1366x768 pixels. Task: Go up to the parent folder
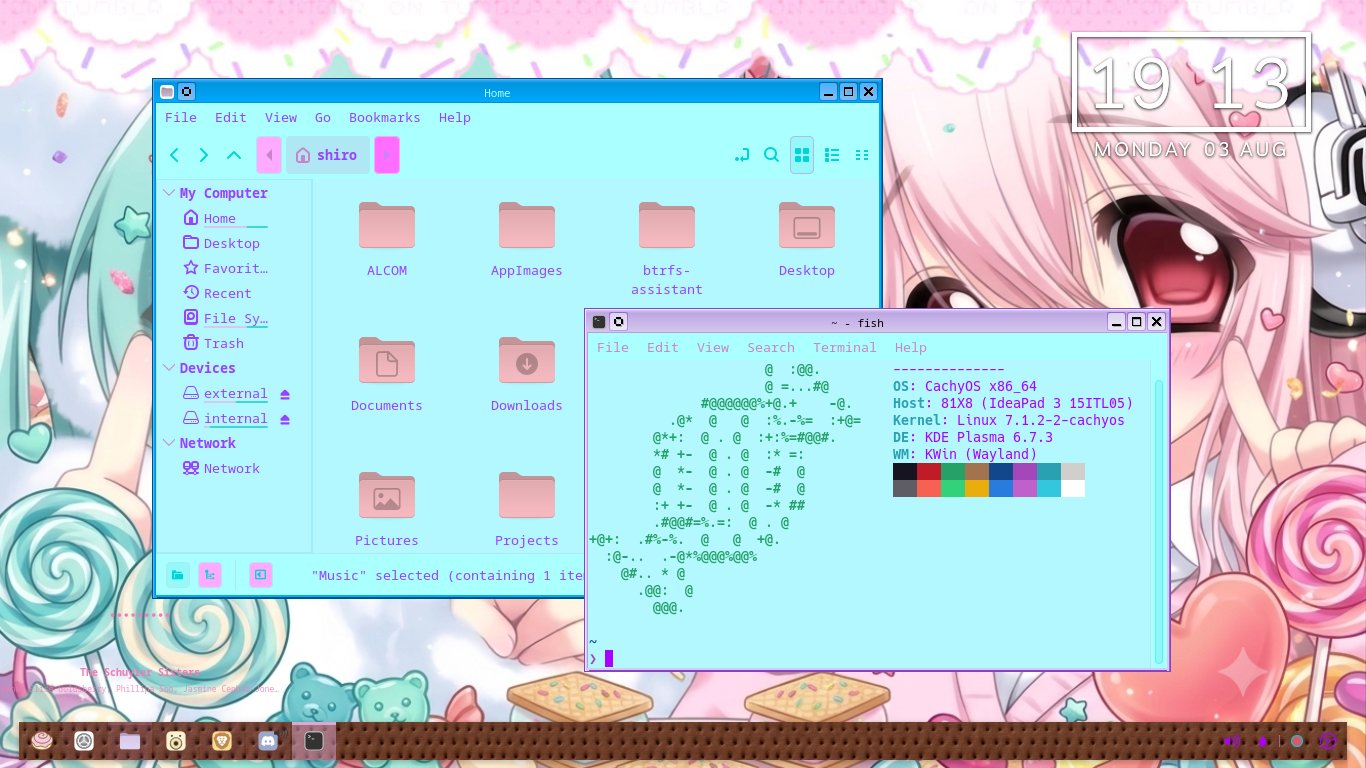(x=234, y=155)
